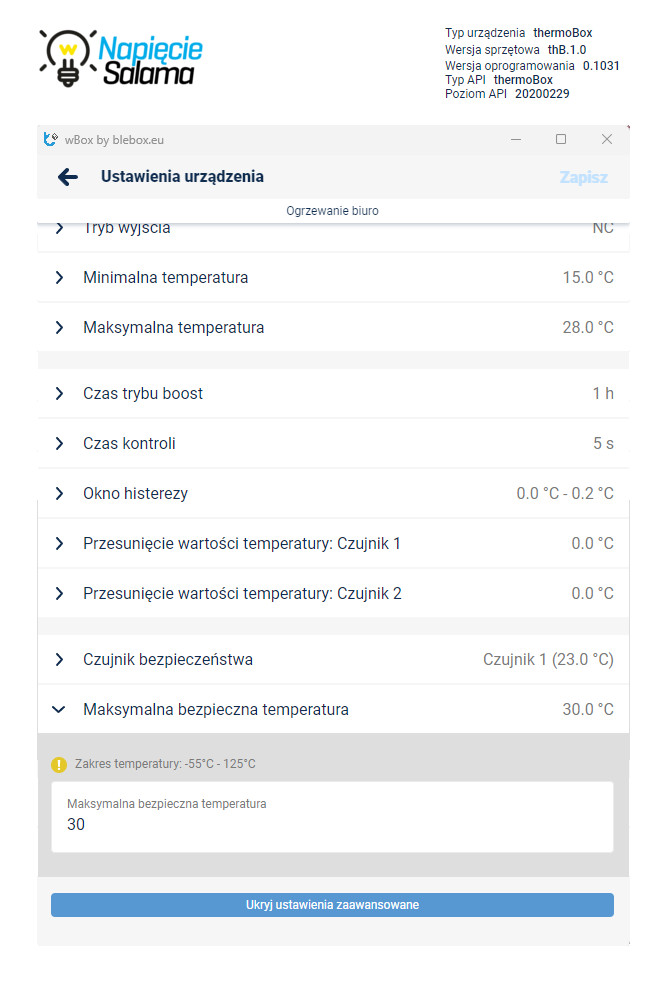Maximize the wBox window

561,139
